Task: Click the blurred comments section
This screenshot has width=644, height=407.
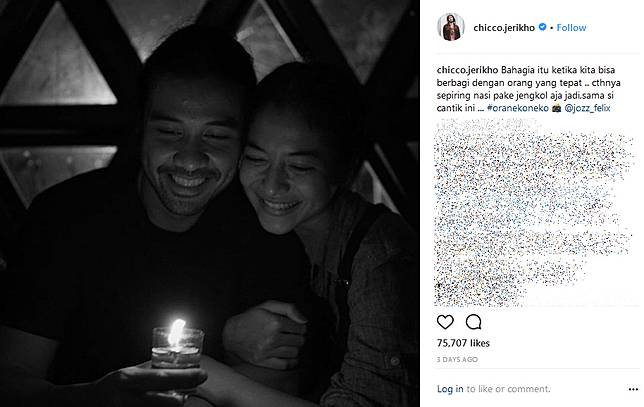Action: pyautogui.click(x=534, y=213)
